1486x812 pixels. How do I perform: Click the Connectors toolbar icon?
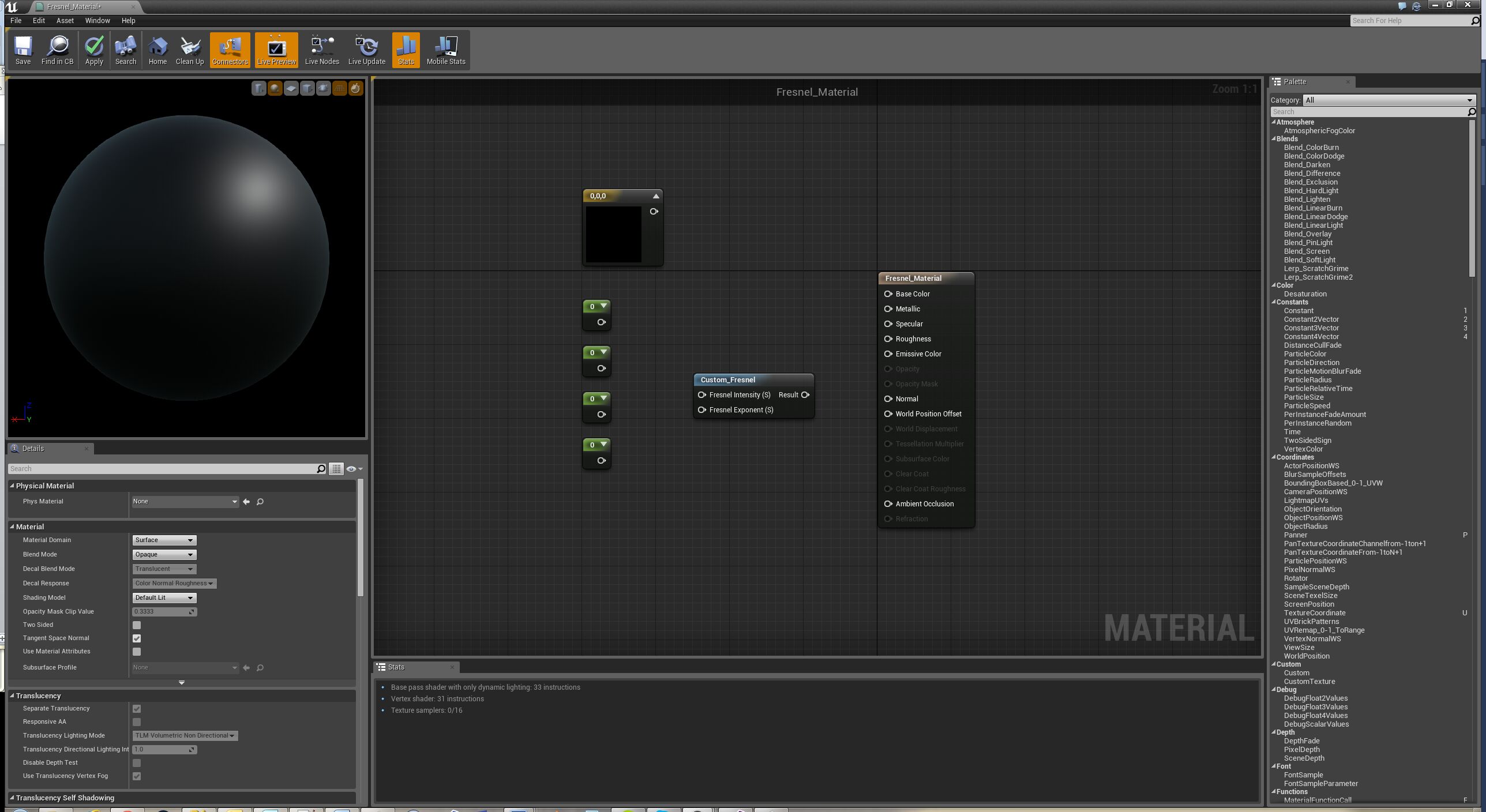pyautogui.click(x=230, y=50)
